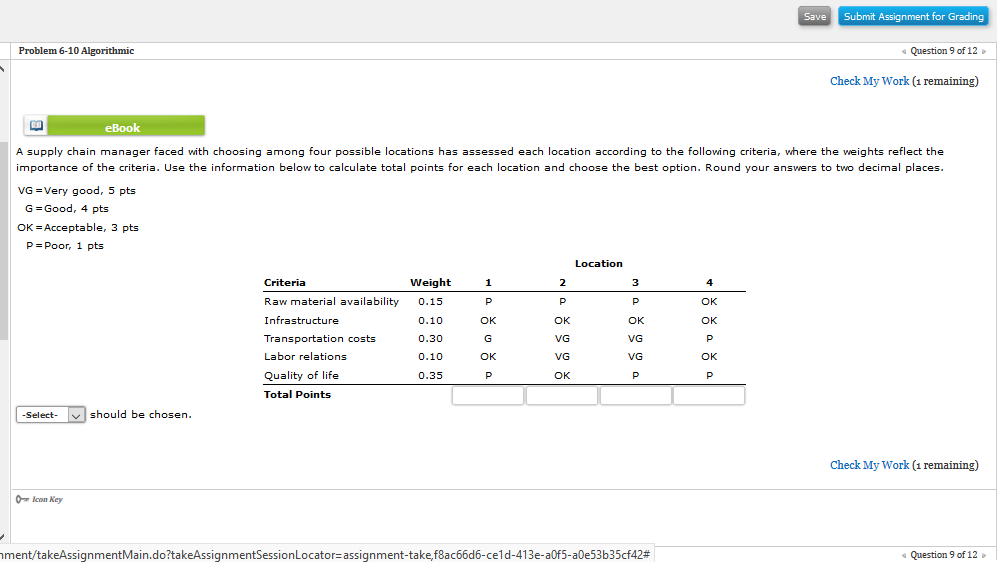This screenshot has width=1001, height=562.
Task: Click Total Points field for Location 1
Action: 488,395
